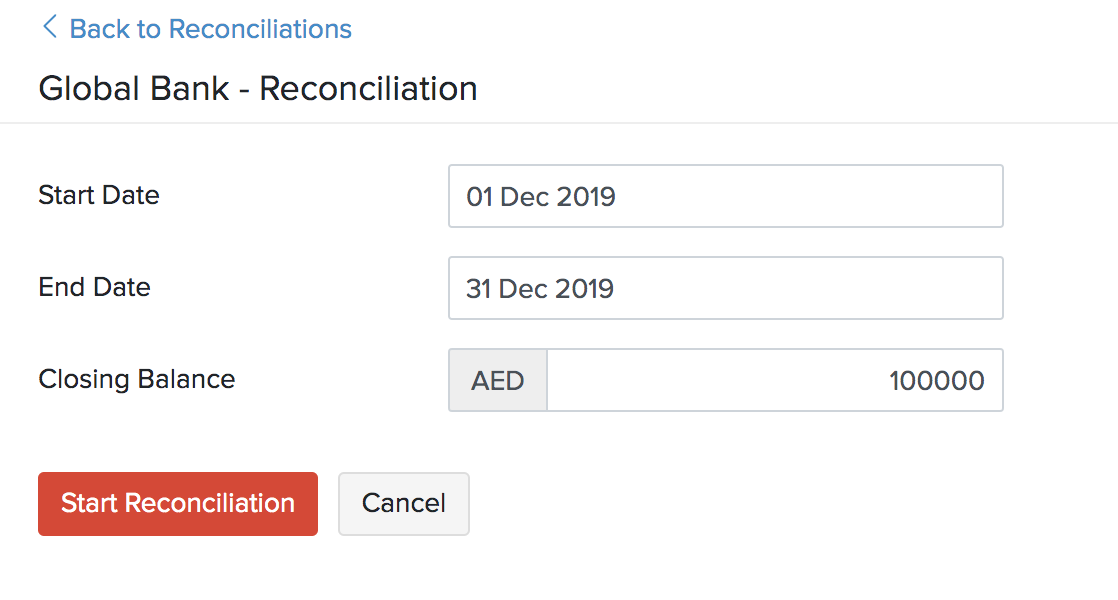Screen dimensions: 1118x600
Task: Click the Start Date label
Action: 98,196
